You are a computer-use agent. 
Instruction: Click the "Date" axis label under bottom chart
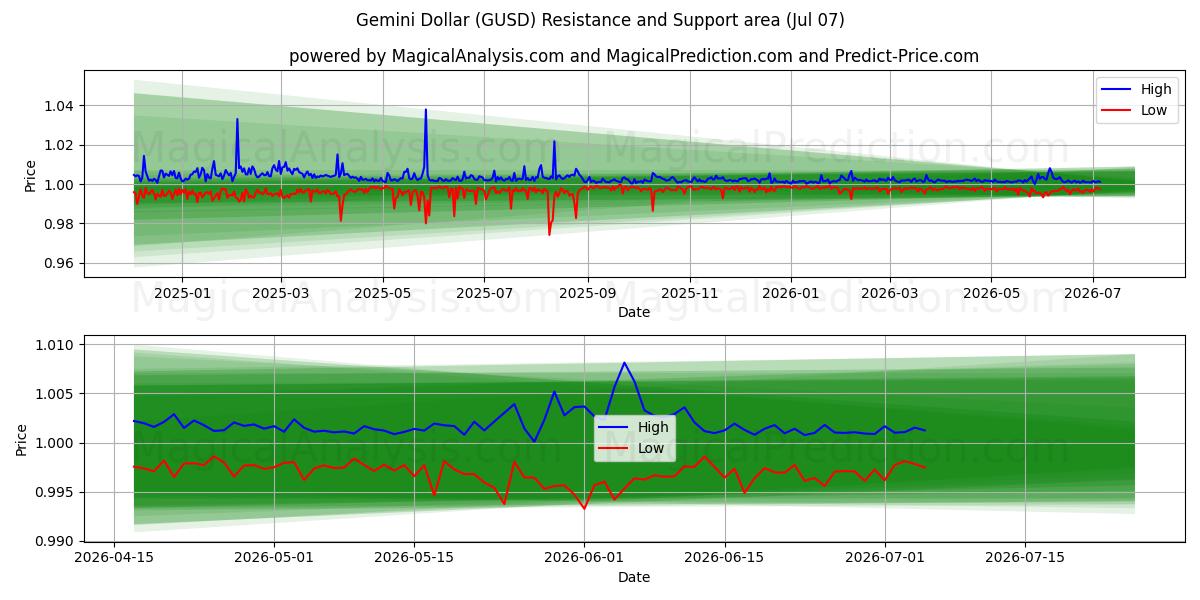click(x=634, y=577)
